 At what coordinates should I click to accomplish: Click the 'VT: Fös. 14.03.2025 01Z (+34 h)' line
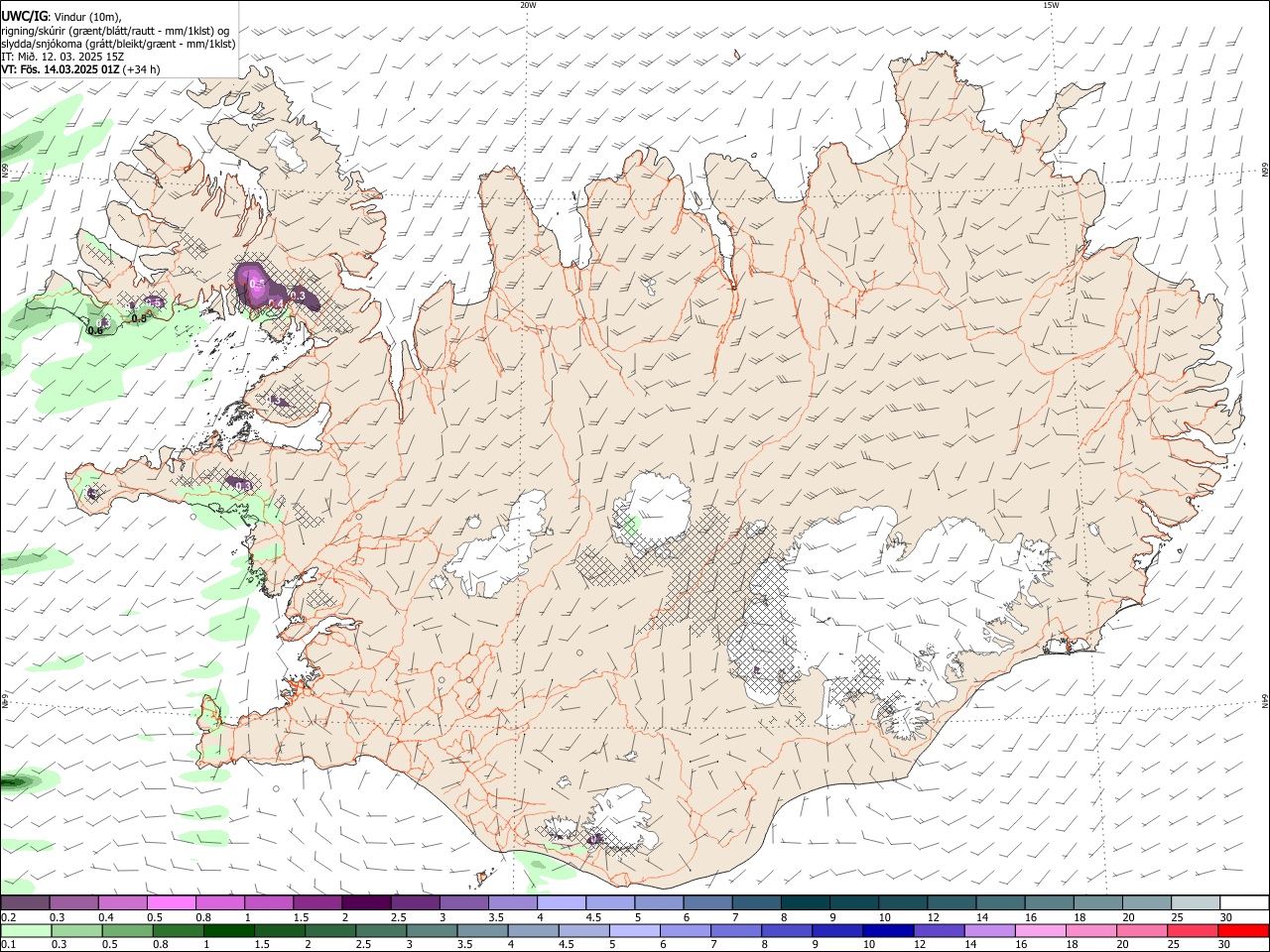80,69
